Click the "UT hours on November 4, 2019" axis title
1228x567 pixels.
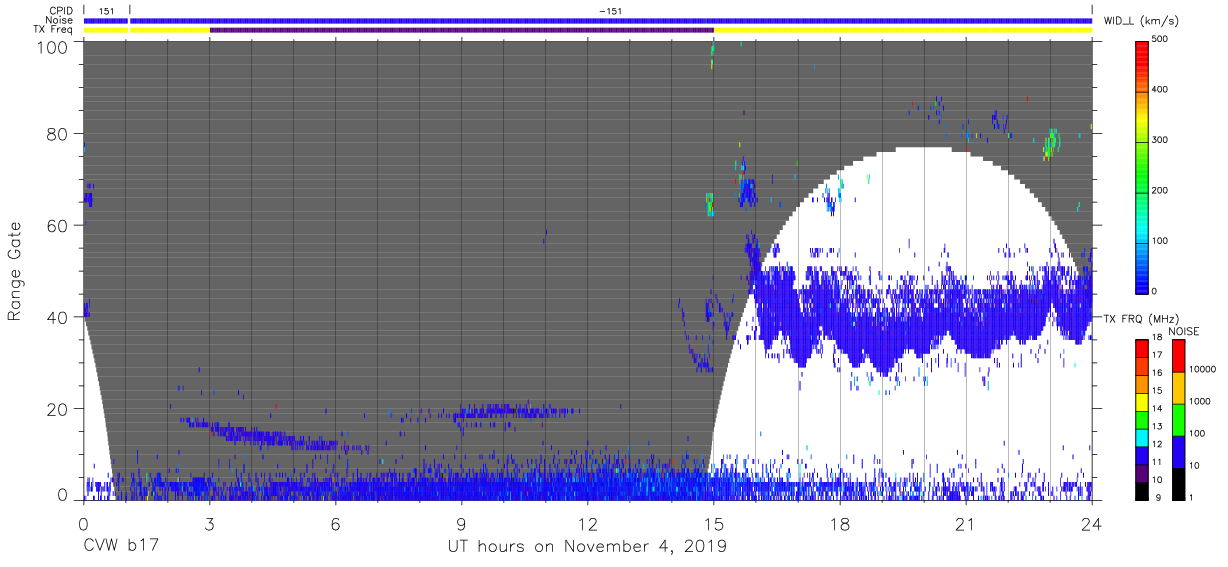tap(586, 547)
